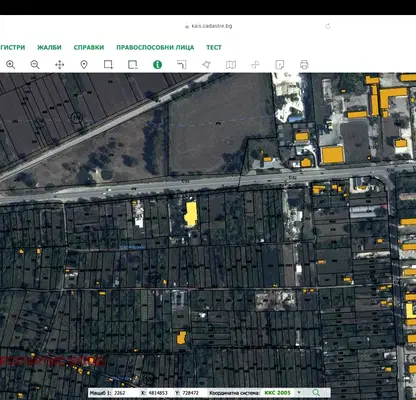Select the corner measure tool icon

coord(182,65)
